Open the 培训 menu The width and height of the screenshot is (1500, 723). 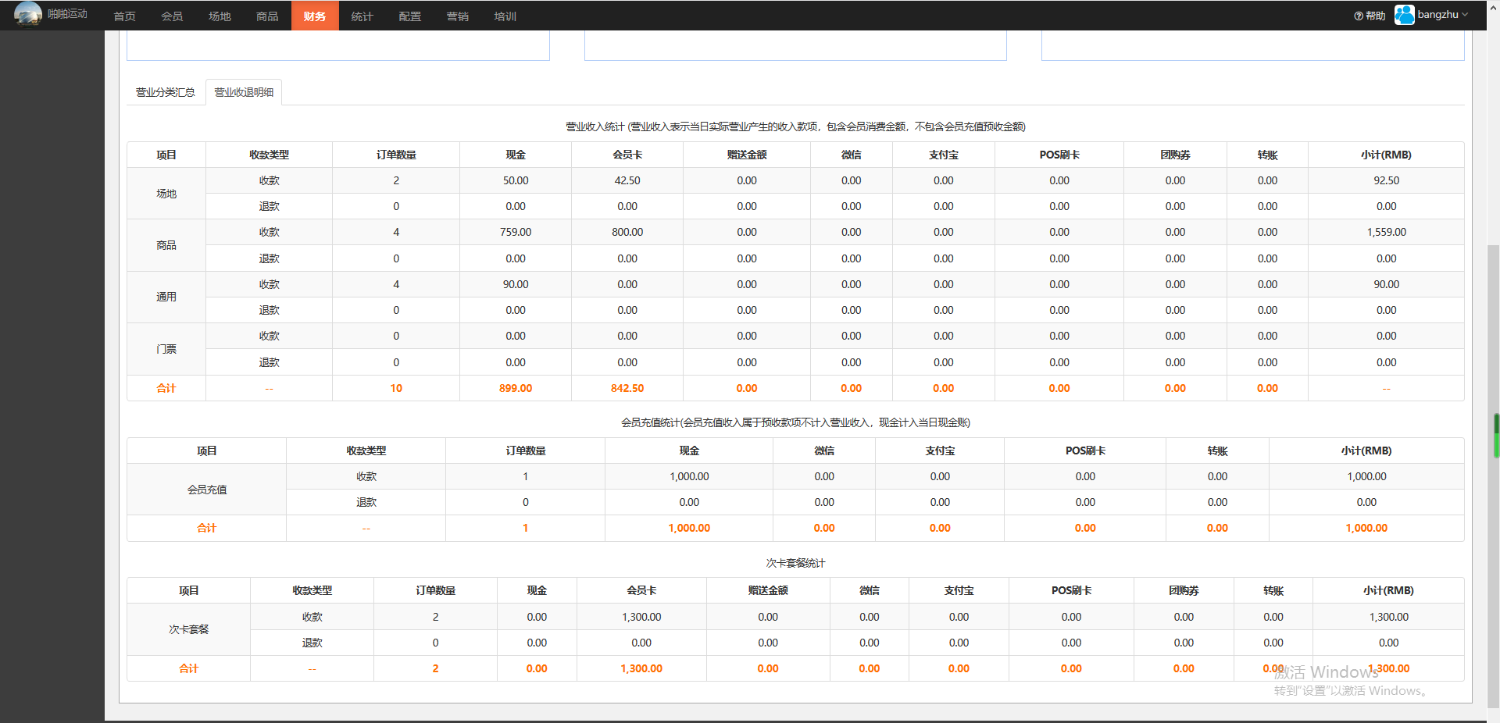[505, 16]
